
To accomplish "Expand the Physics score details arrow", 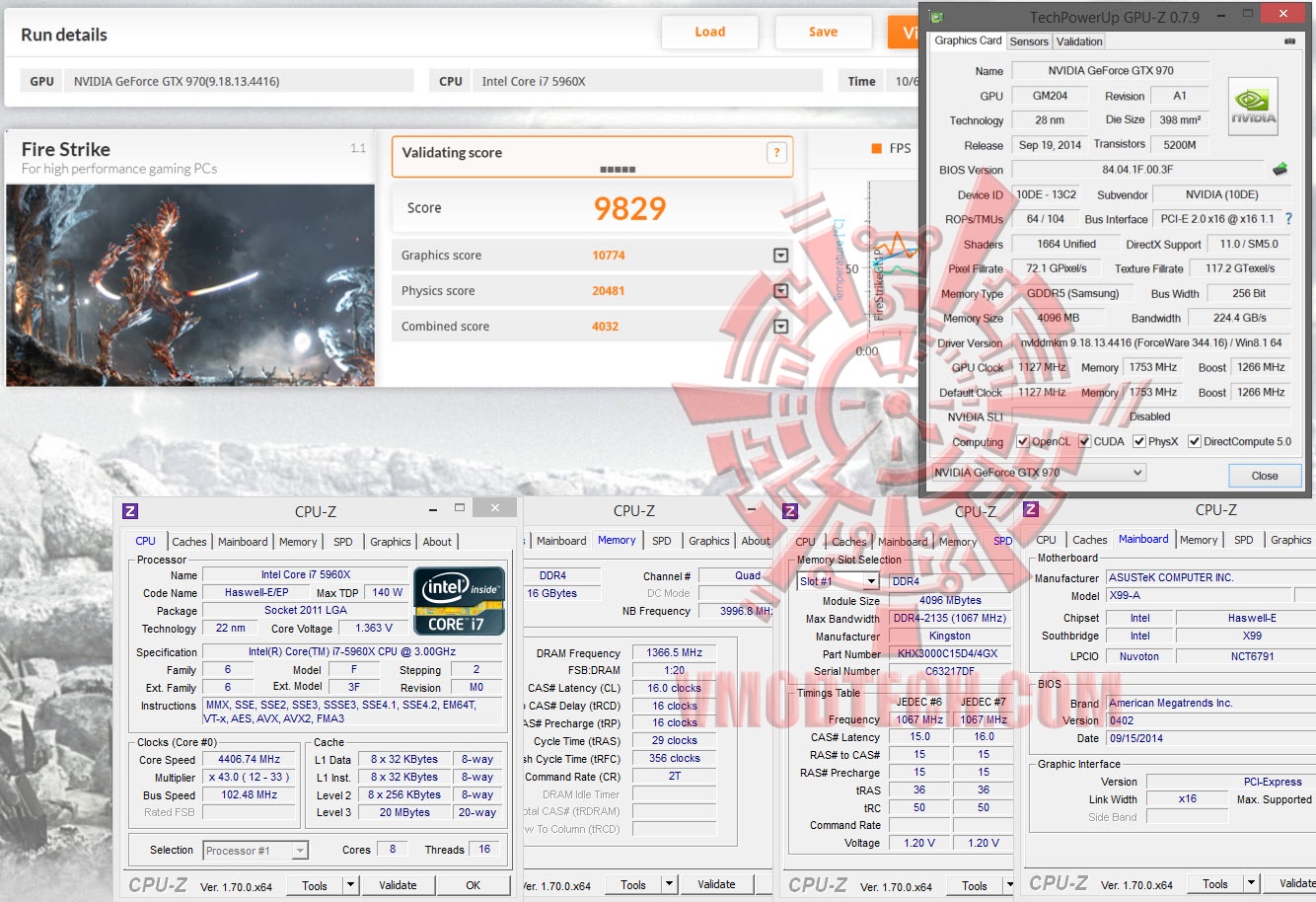I will [780, 291].
